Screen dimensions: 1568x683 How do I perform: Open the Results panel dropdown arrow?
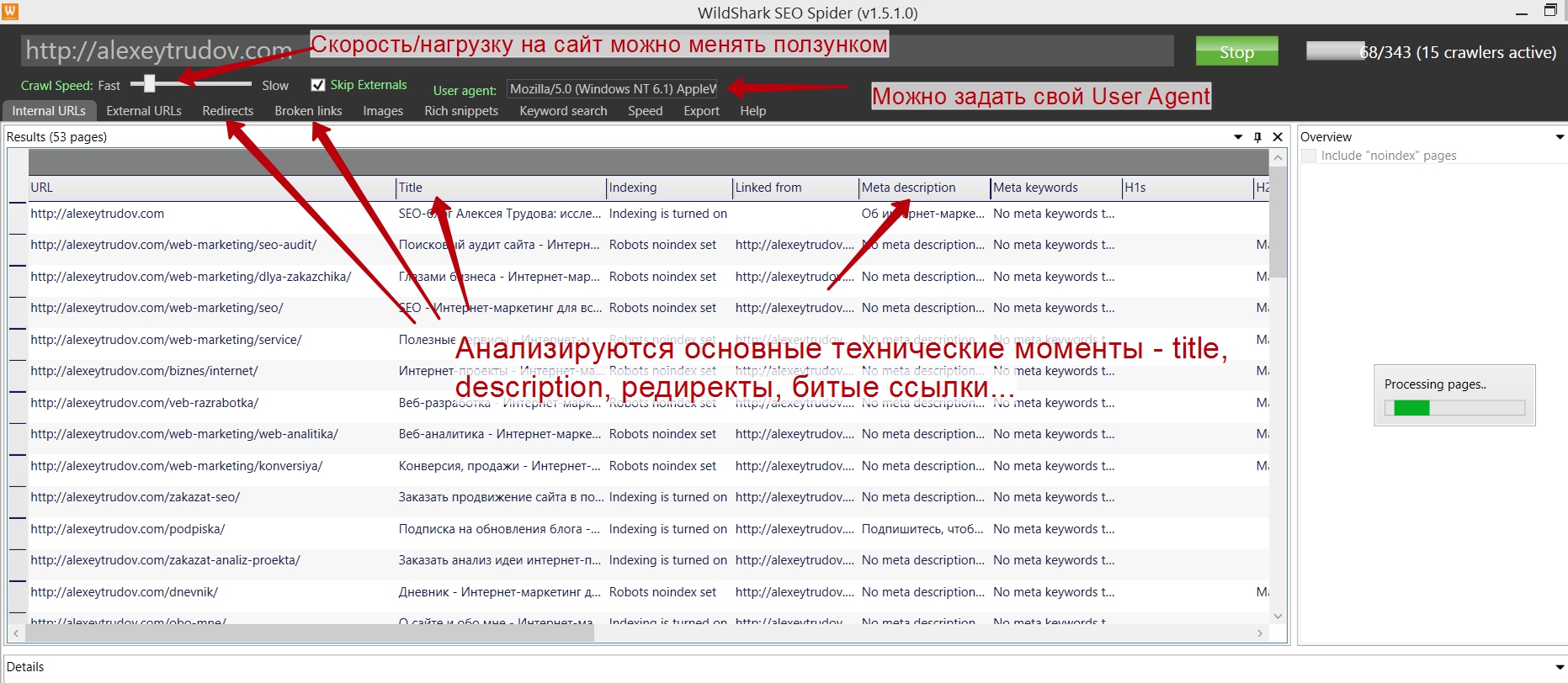[1238, 137]
